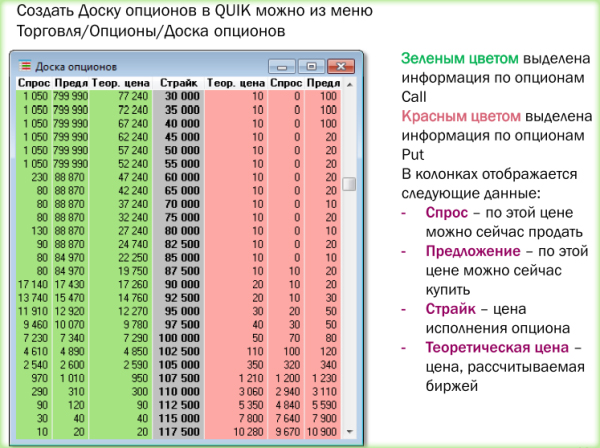Viewport: 600px width, 448px height.
Task: Click the vertical scrollbar thumb of option board
Action: (x=349, y=184)
